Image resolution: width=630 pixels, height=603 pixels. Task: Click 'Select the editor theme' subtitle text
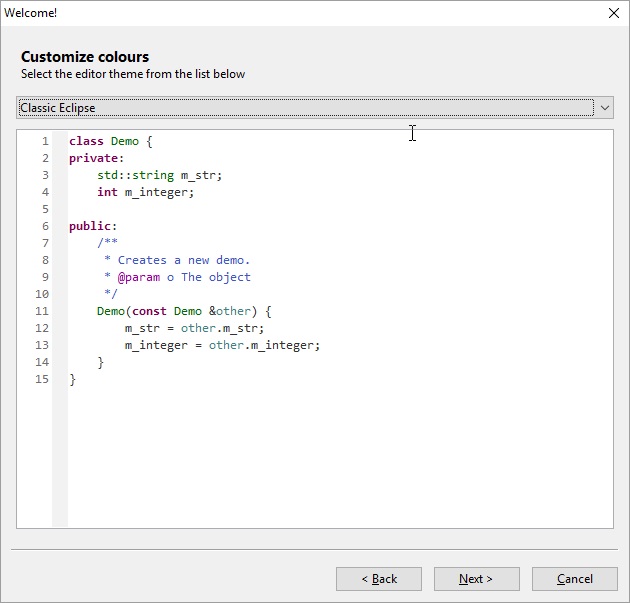[x=133, y=74]
